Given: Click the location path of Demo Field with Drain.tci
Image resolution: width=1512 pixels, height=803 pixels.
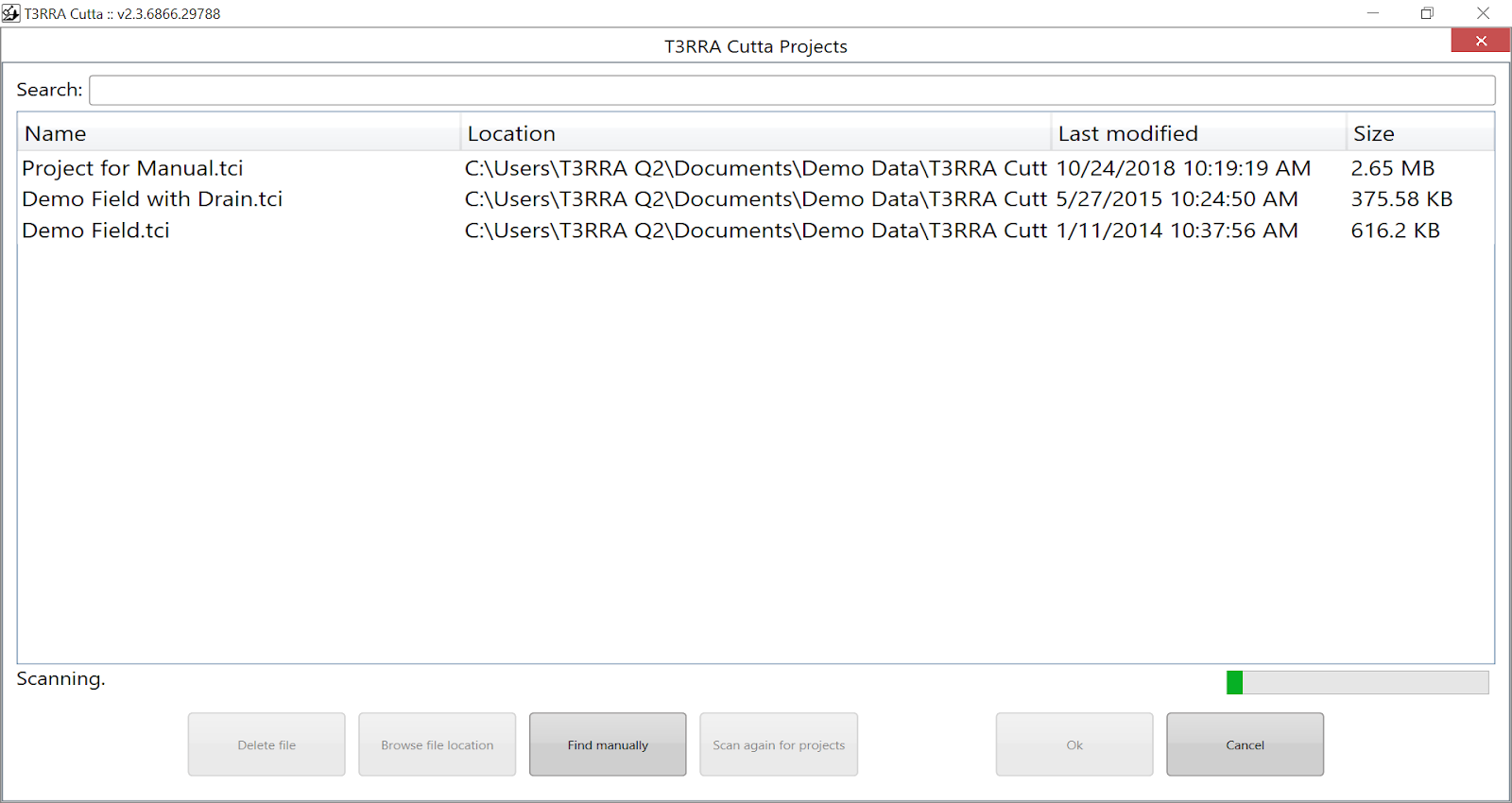Looking at the screenshot, I should coord(756,199).
